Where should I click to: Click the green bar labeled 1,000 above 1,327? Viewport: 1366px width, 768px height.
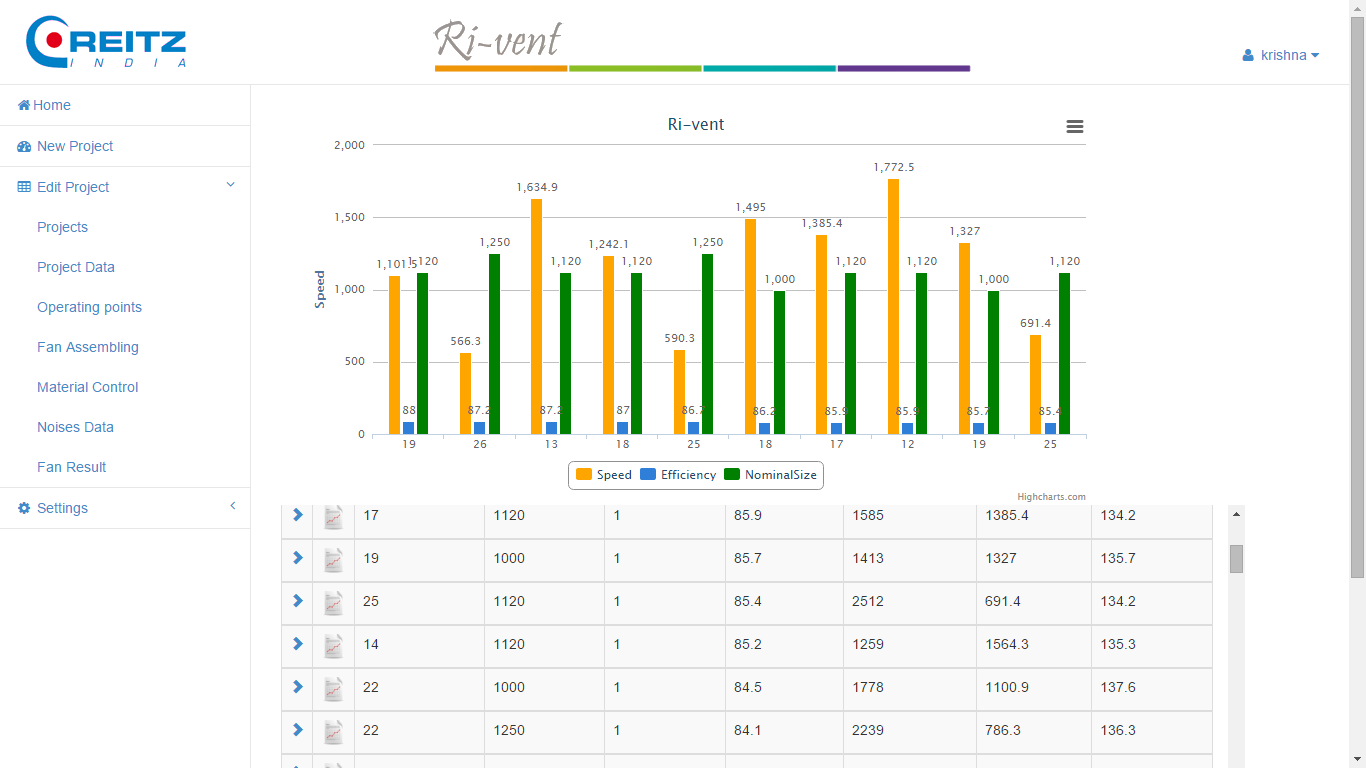(x=993, y=362)
